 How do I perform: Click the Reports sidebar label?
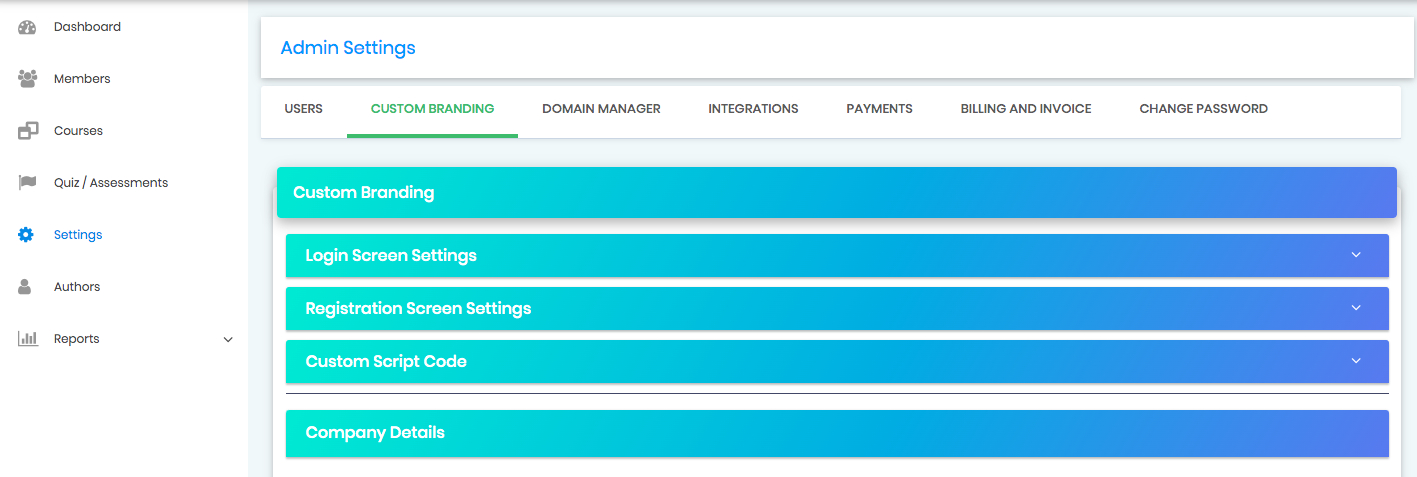(76, 339)
